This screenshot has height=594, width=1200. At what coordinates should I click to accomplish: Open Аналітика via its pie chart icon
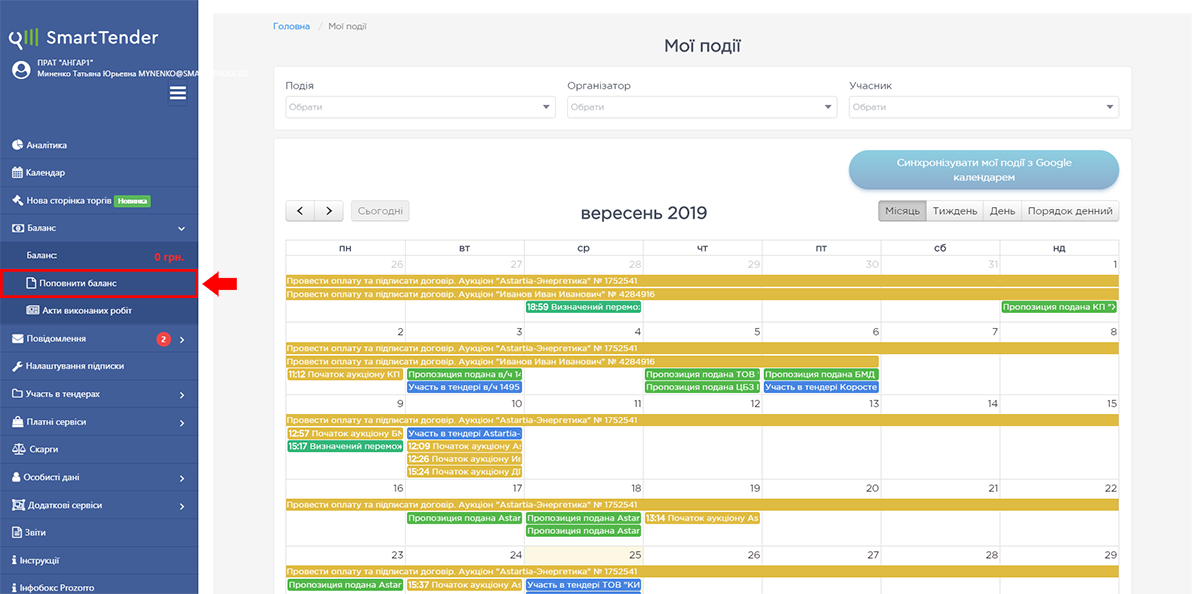[x=17, y=145]
